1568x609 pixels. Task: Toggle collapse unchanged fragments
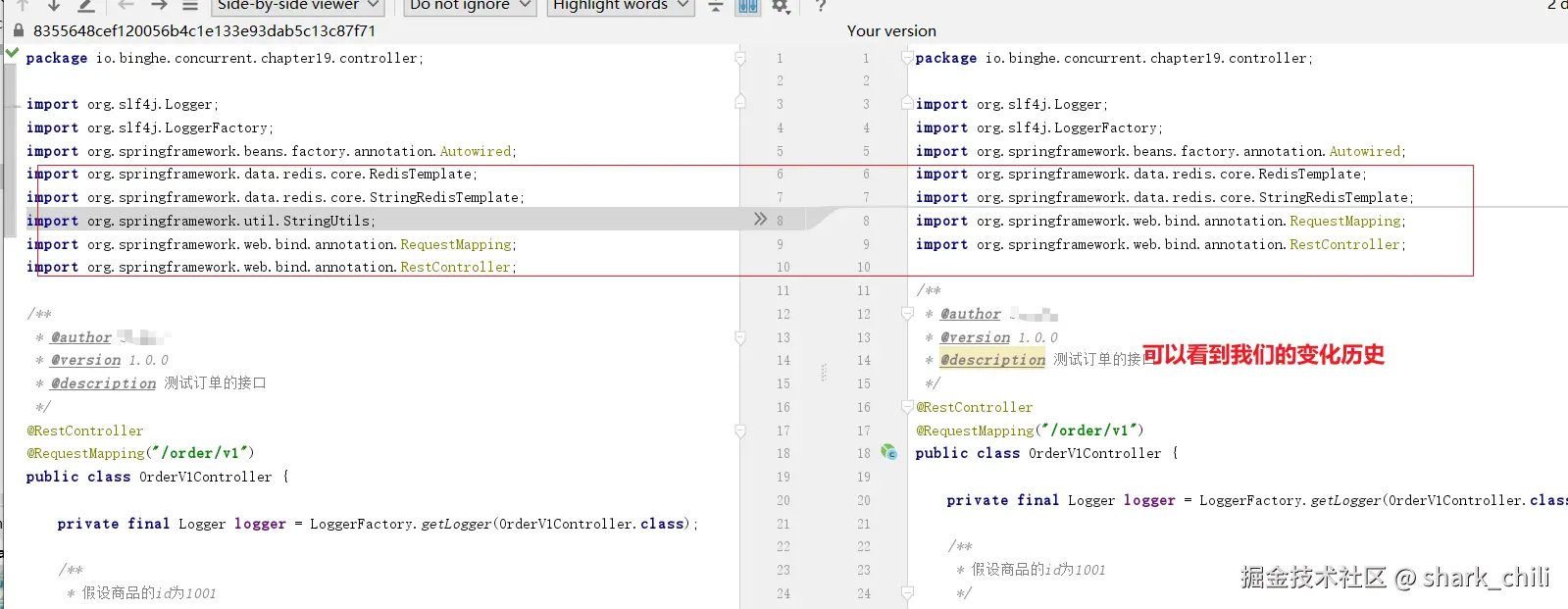[x=716, y=5]
